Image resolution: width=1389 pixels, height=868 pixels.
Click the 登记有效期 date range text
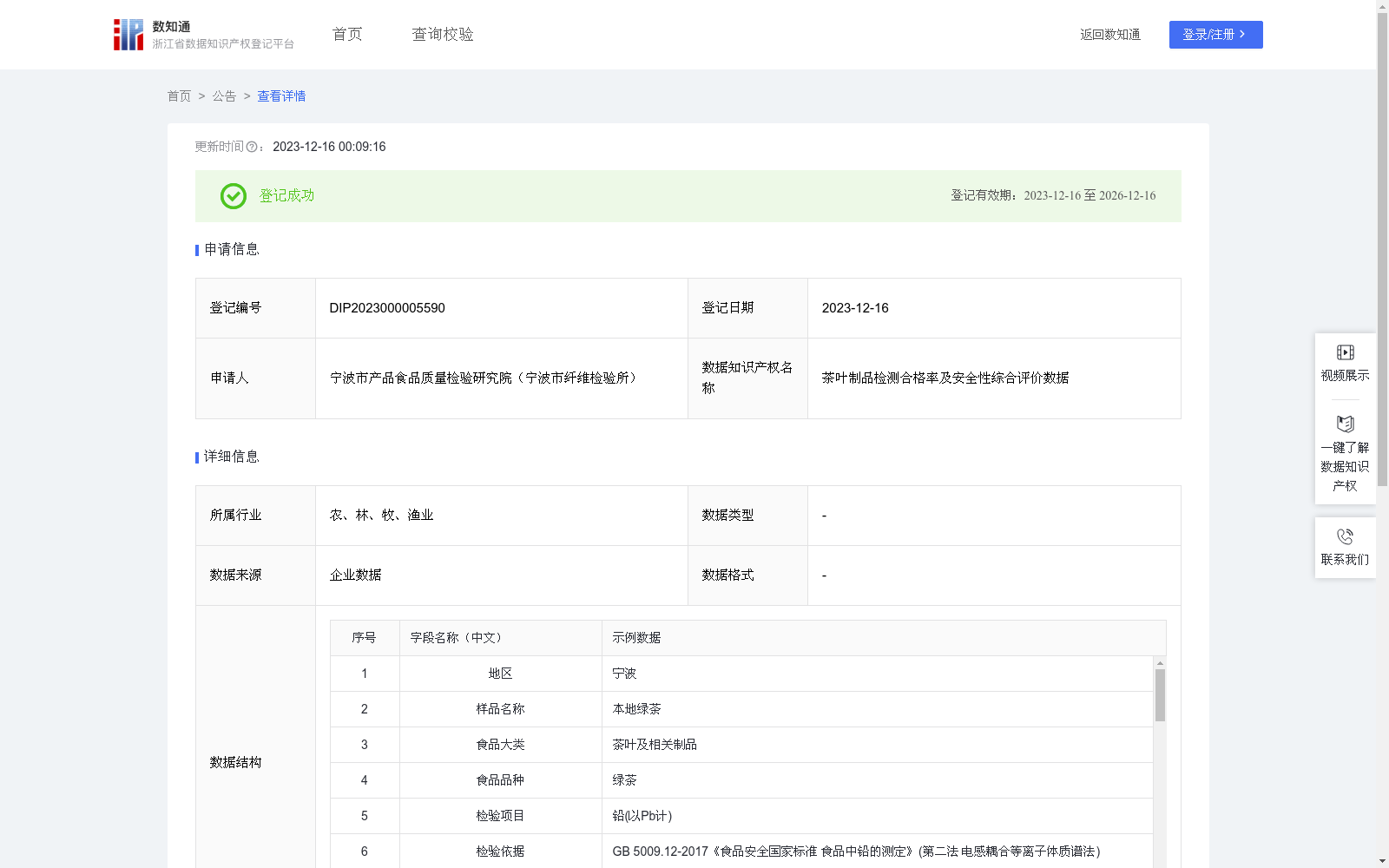tap(1053, 196)
